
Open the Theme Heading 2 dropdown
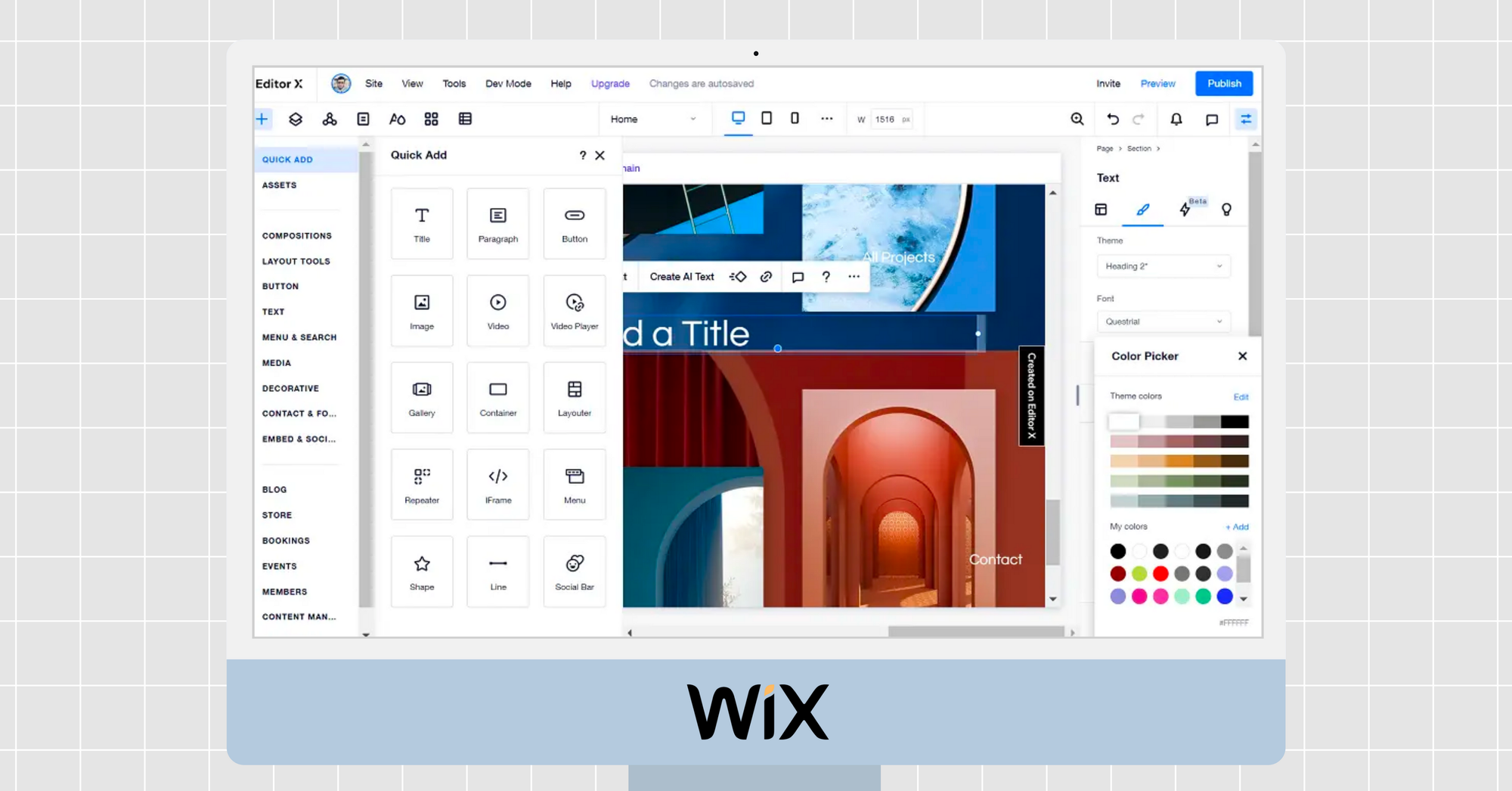[x=1163, y=266]
